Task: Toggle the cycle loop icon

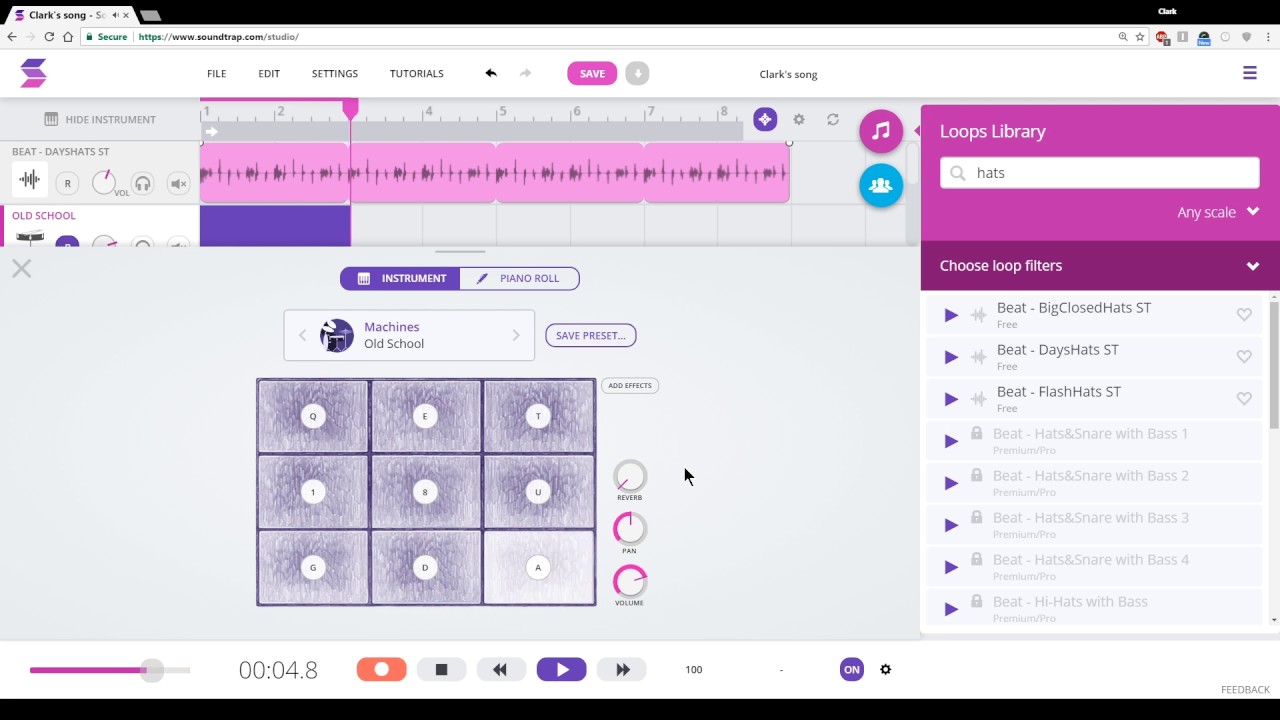Action: 833,119
